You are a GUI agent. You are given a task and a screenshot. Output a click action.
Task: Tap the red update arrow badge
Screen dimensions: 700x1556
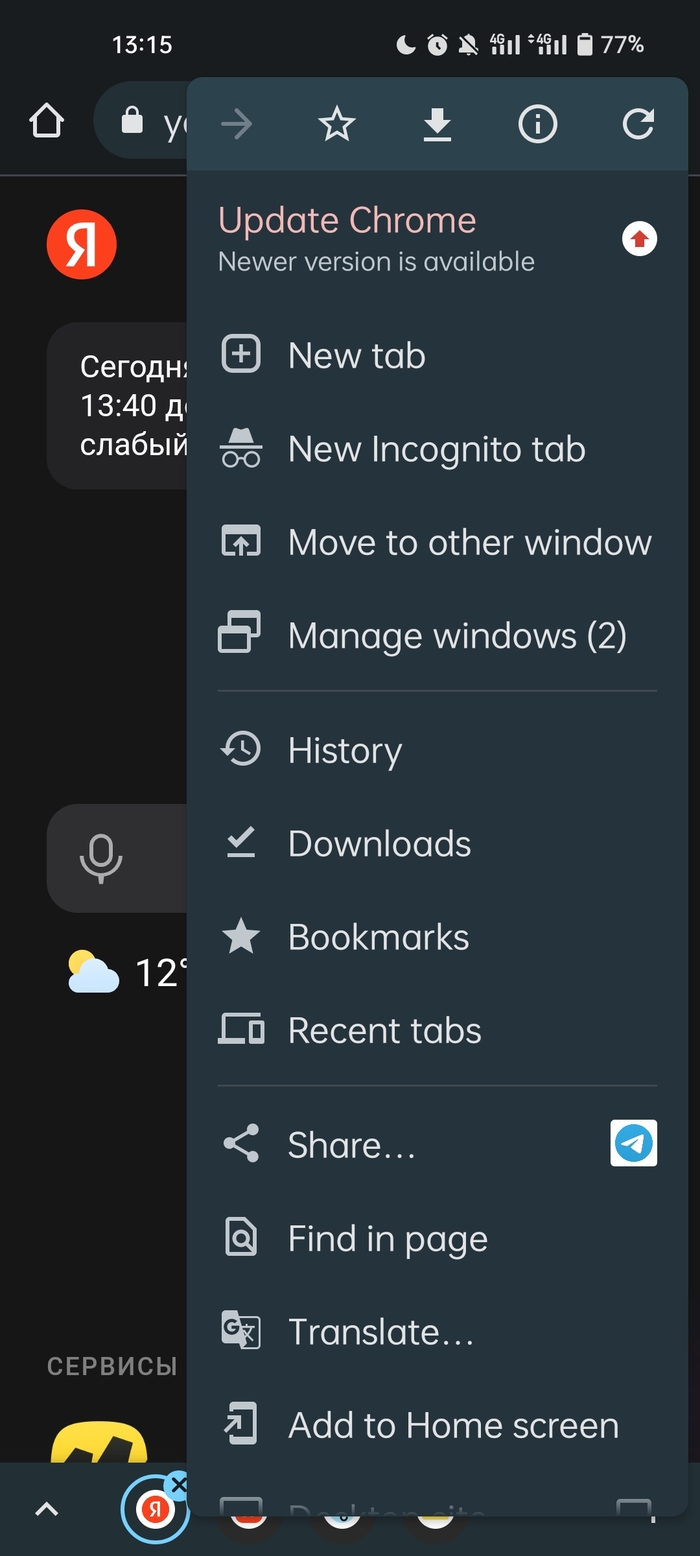point(640,239)
